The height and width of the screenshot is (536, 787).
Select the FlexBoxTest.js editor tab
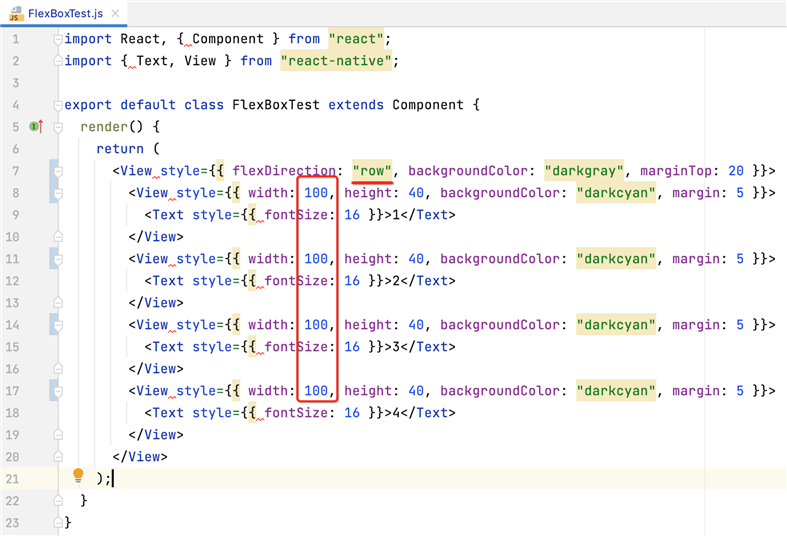coord(65,14)
